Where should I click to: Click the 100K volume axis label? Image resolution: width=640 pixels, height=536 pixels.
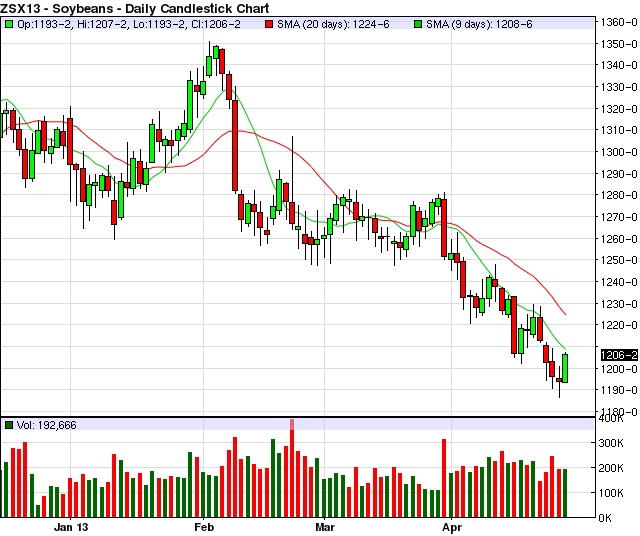coord(611,493)
